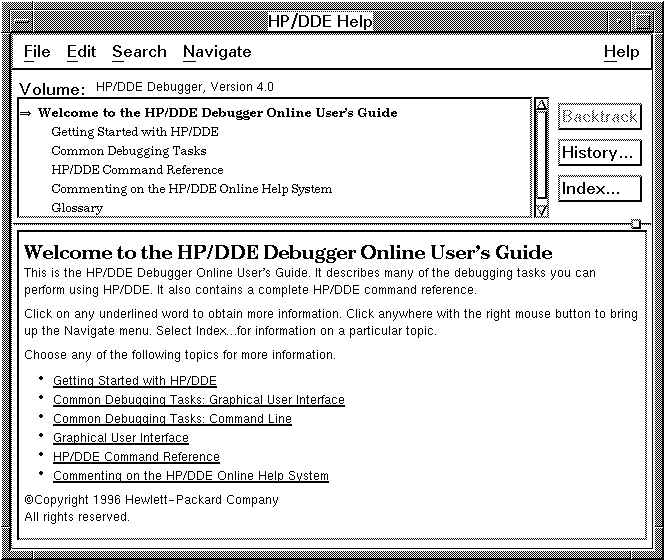Click the HP/DDE Help title bar
The image size is (664, 560).
(321, 21)
